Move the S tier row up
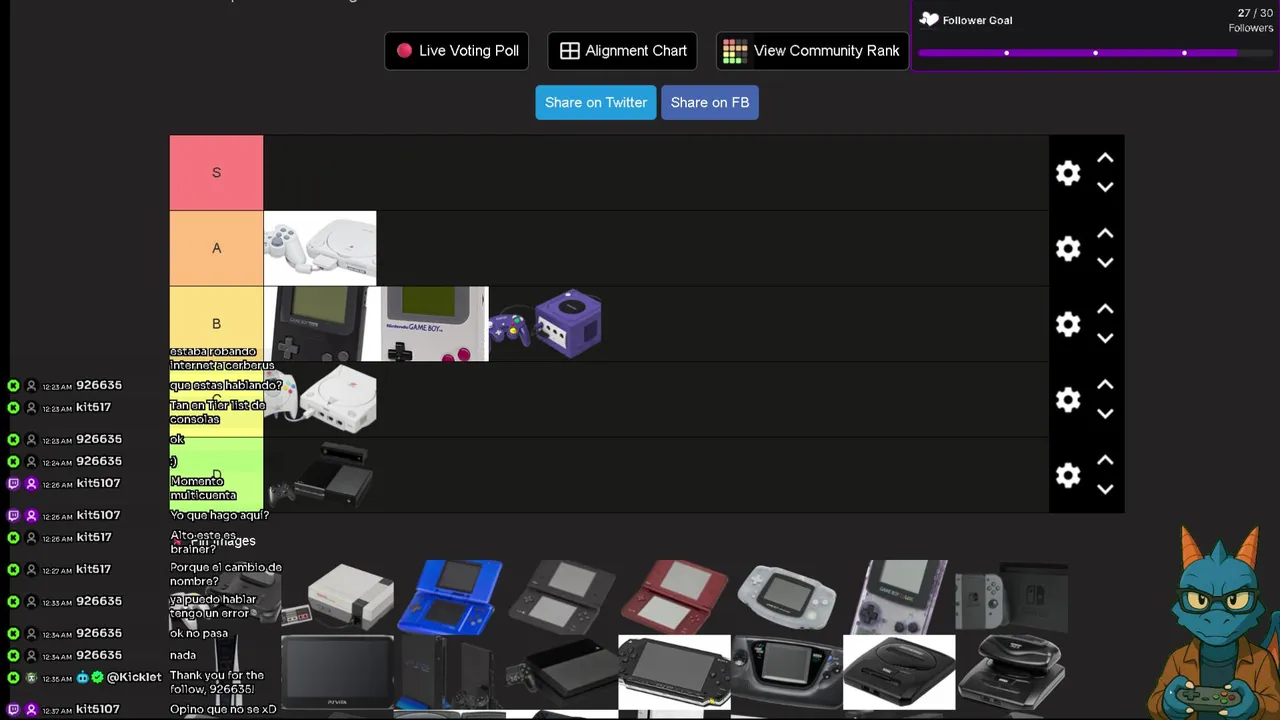 tap(1105, 158)
